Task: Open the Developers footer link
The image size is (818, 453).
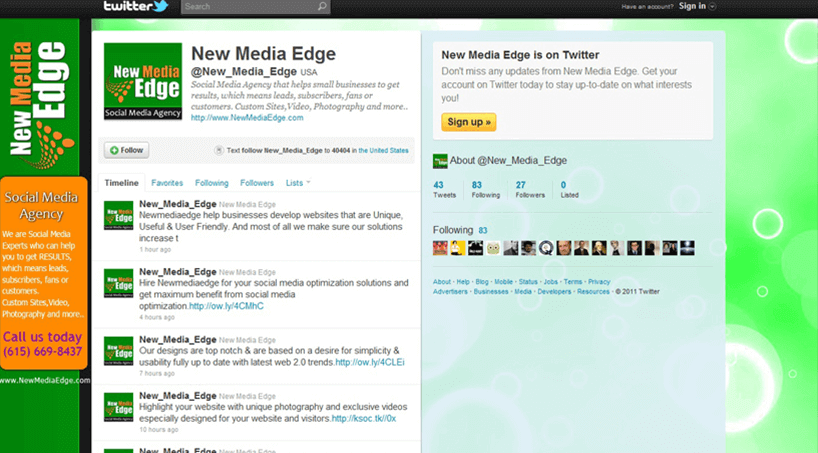Action: pos(554,292)
